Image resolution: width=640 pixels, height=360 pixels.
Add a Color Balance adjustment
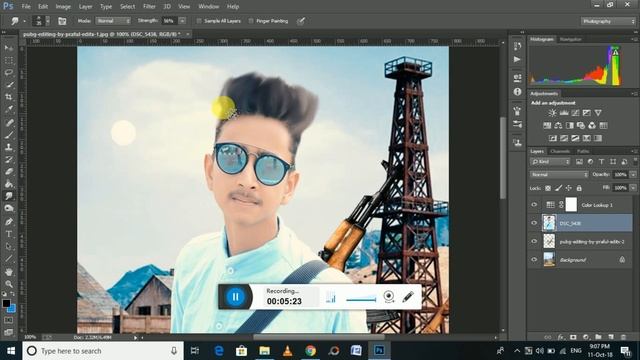pos(558,125)
